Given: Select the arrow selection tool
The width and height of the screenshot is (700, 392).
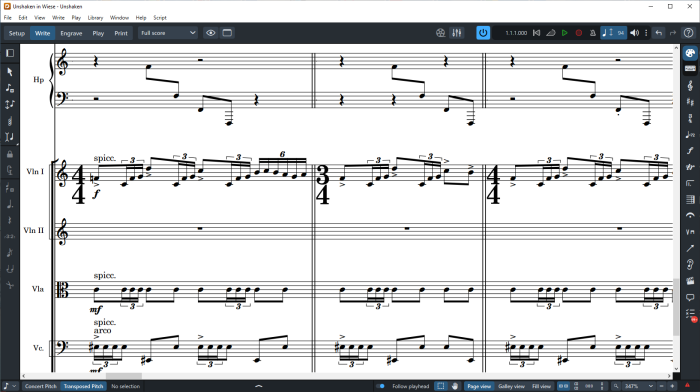Looking at the screenshot, I should pyautogui.click(x=10, y=72).
